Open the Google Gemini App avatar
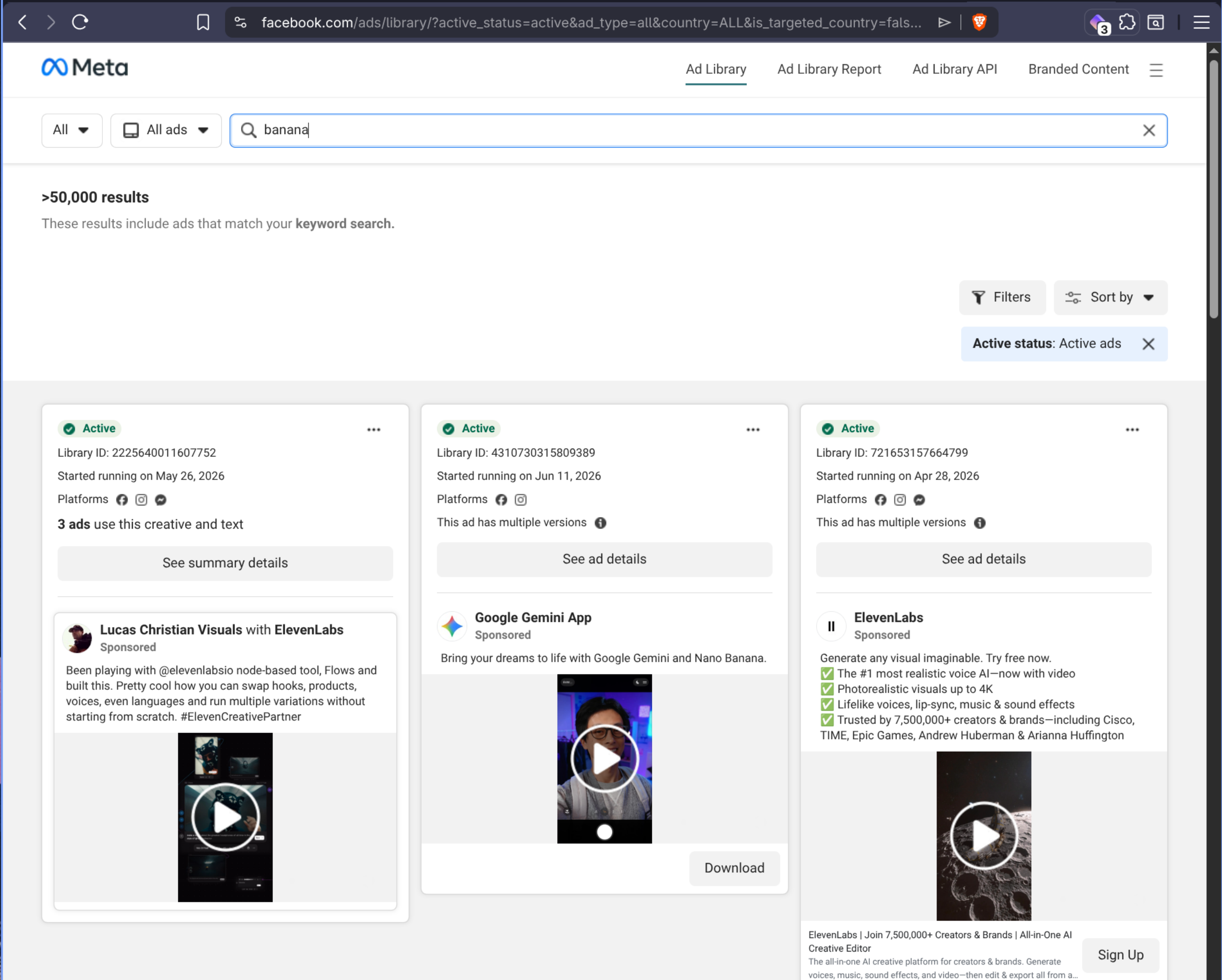The width and height of the screenshot is (1222, 980). pyautogui.click(x=452, y=626)
